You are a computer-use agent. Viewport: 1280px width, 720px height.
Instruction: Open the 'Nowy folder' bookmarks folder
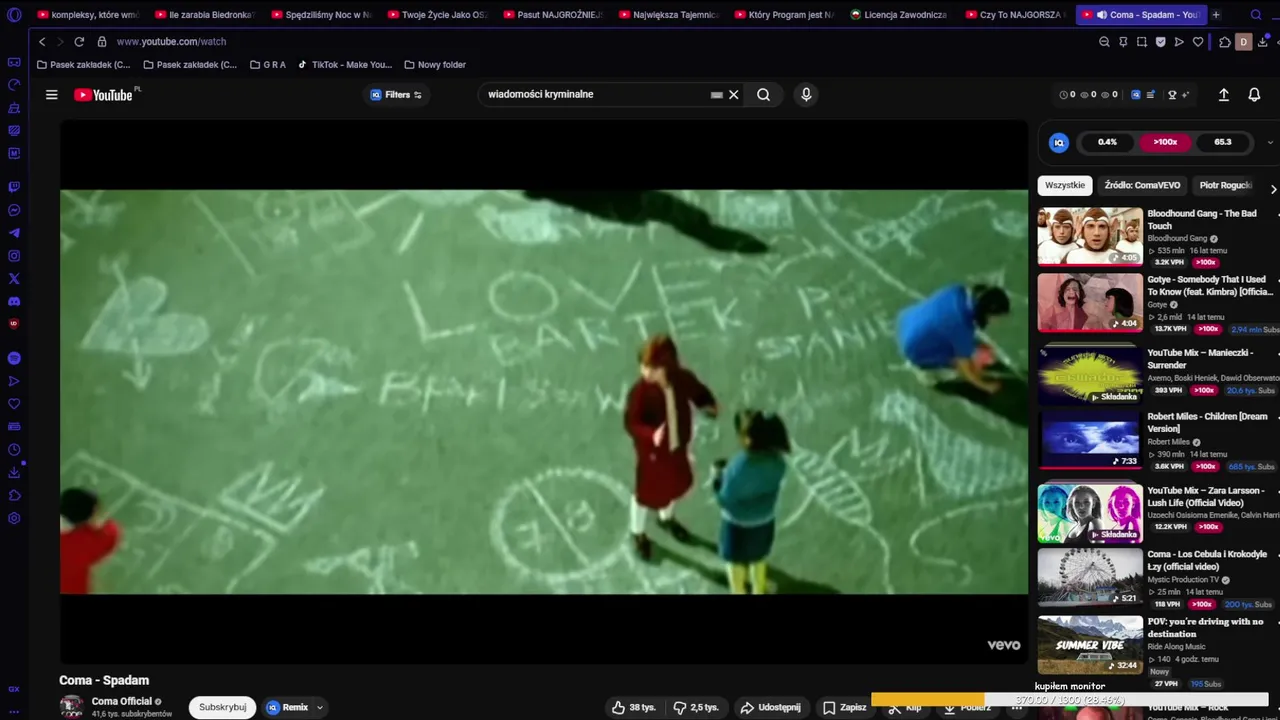tap(435, 65)
